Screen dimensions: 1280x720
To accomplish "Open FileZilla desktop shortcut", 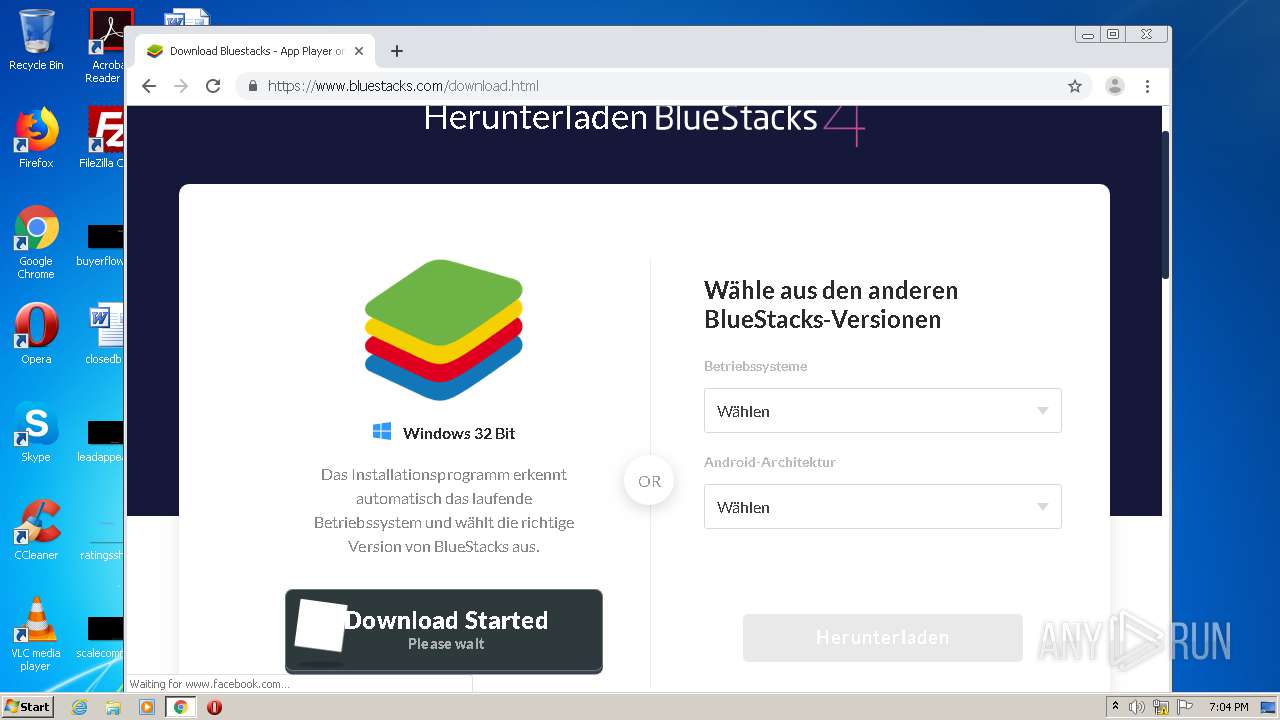I will [x=105, y=138].
